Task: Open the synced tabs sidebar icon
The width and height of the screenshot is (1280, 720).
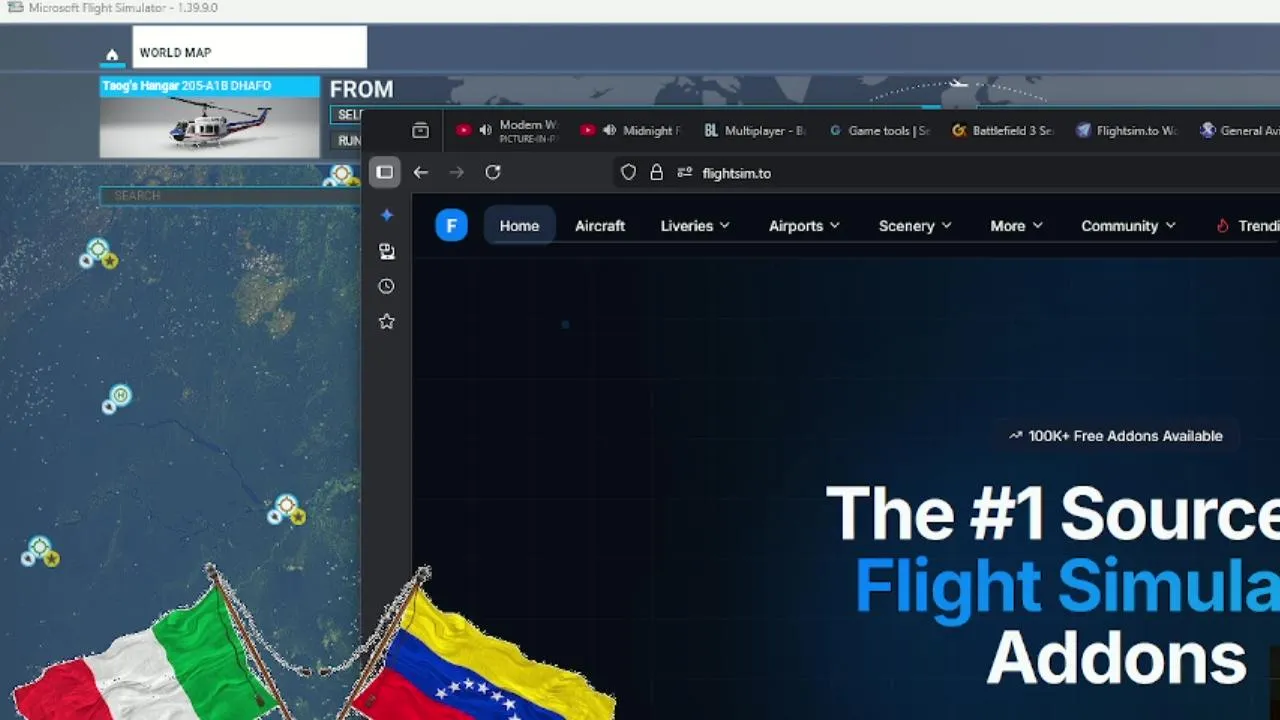Action: [x=387, y=251]
